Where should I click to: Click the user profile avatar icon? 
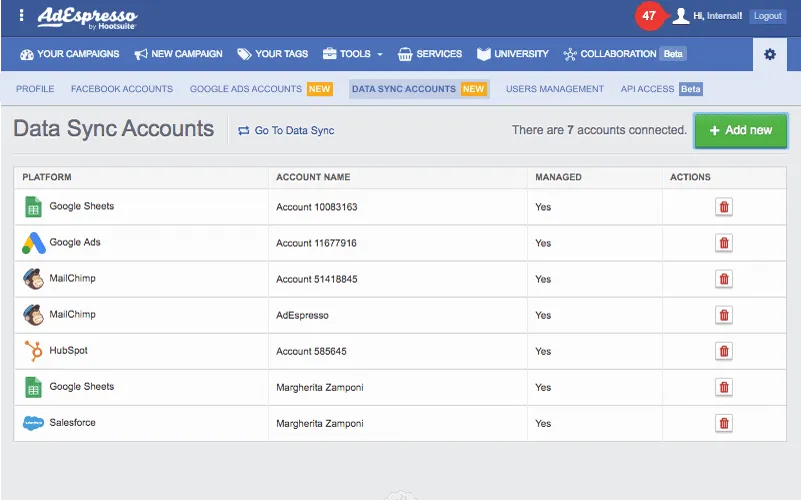(681, 16)
